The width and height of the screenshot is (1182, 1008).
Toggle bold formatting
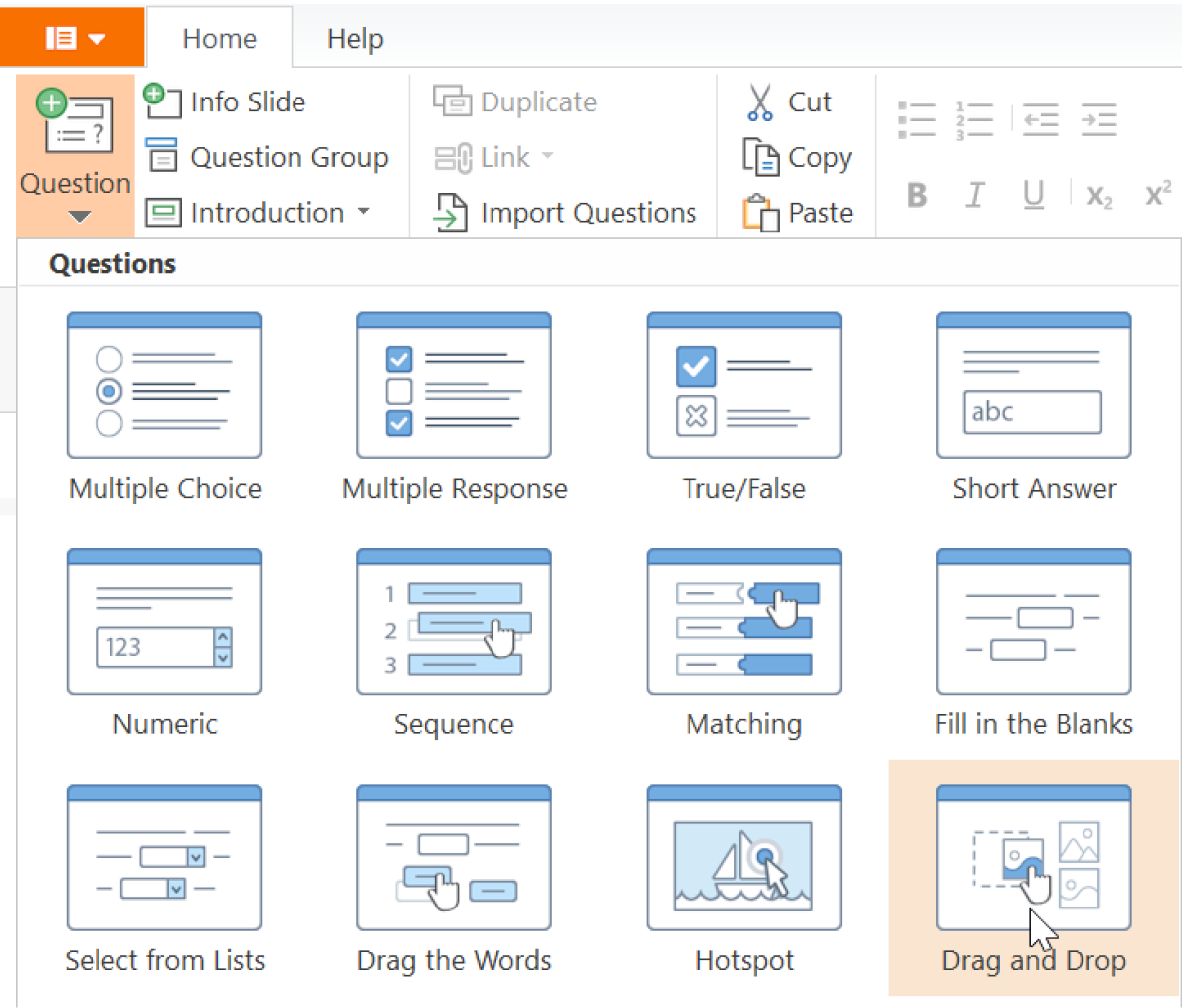coord(915,196)
